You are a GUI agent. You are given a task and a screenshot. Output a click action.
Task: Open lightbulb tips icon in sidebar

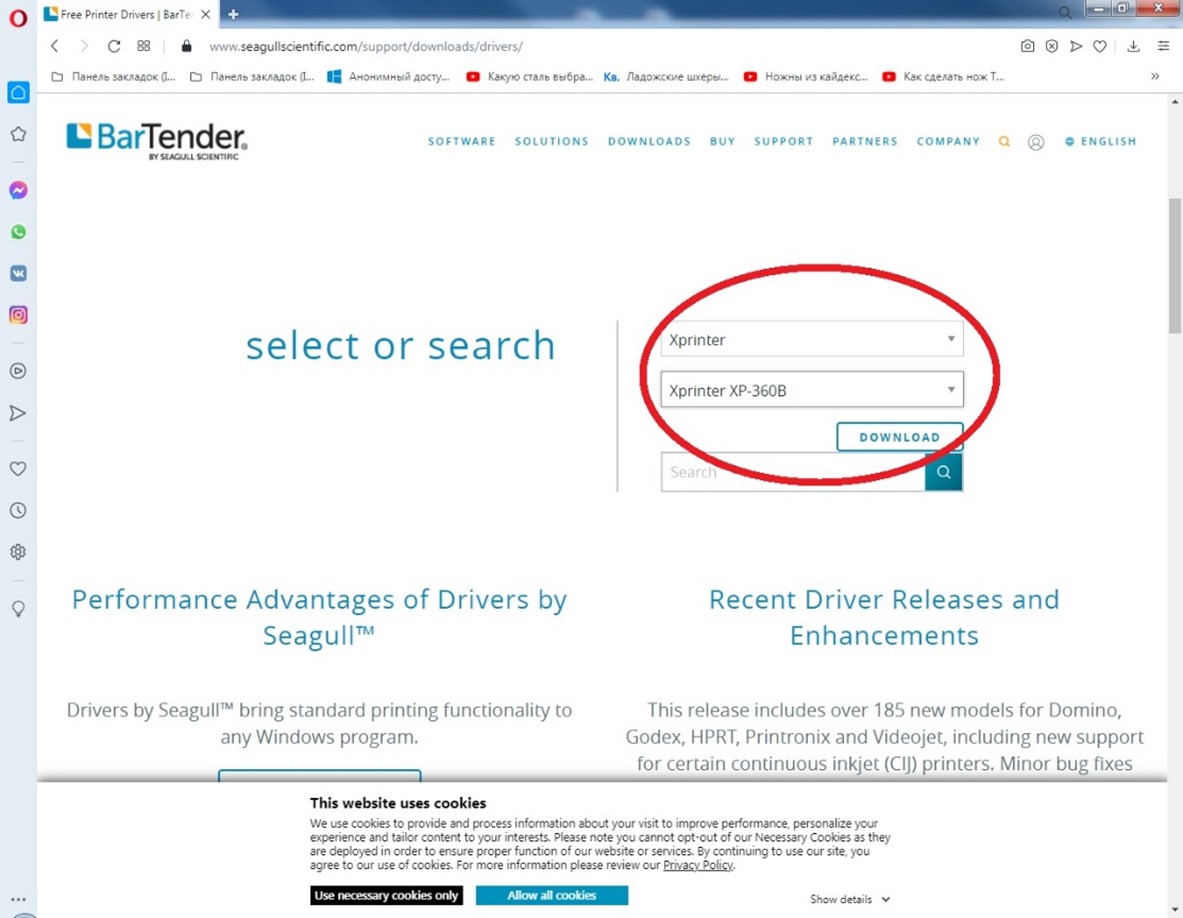point(18,609)
